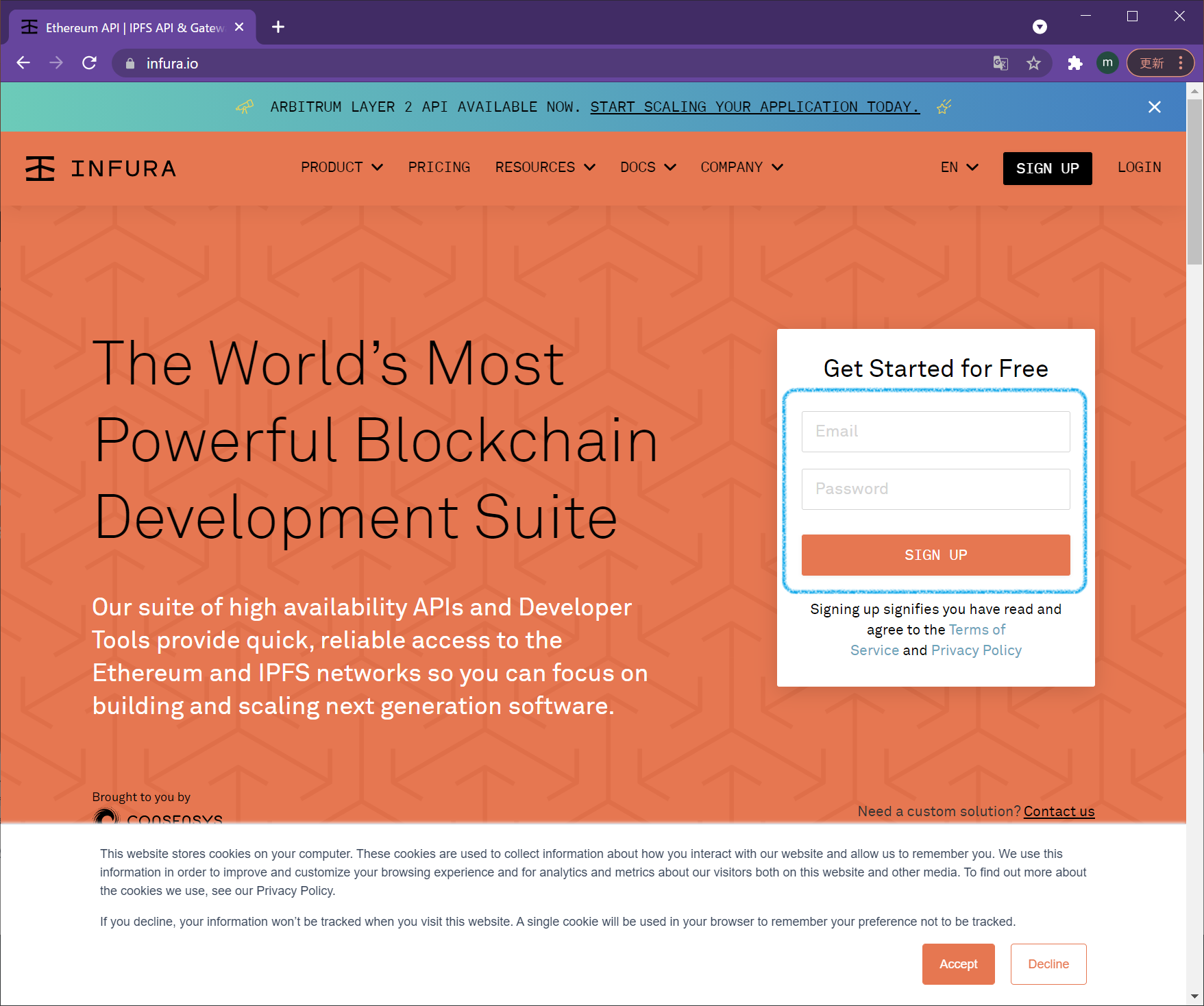Screen dimensions: 1204x1006
Task: Click the browser forward arrow
Action: coord(56,63)
